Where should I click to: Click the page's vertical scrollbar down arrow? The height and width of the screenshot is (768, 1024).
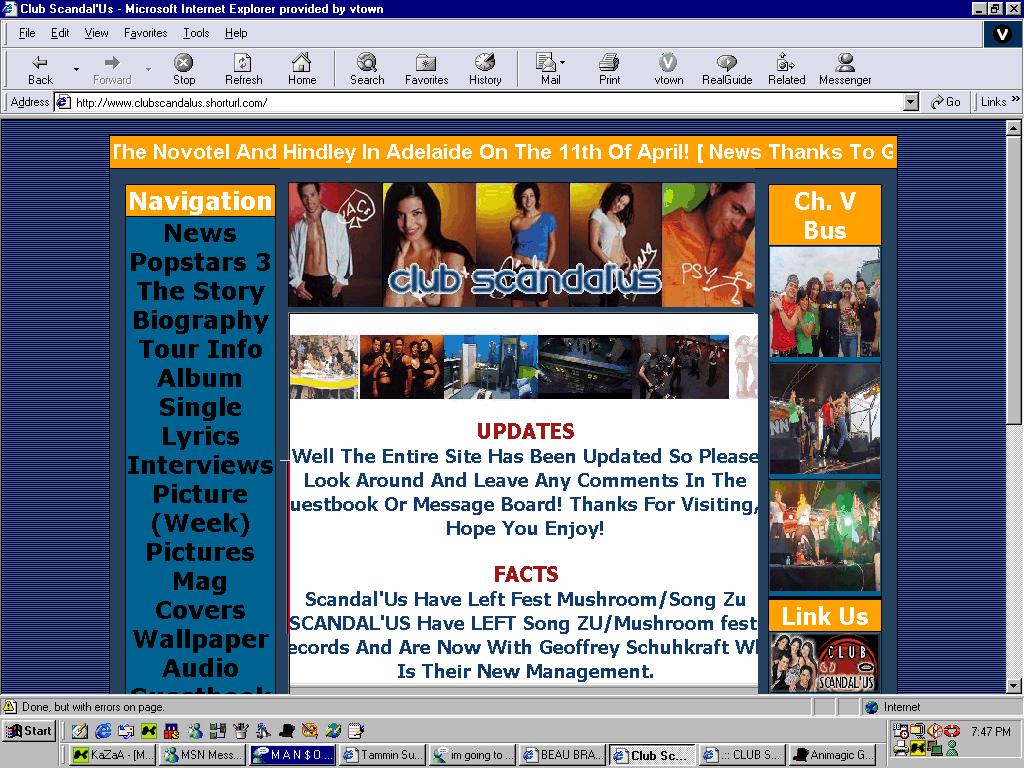[x=1014, y=685]
